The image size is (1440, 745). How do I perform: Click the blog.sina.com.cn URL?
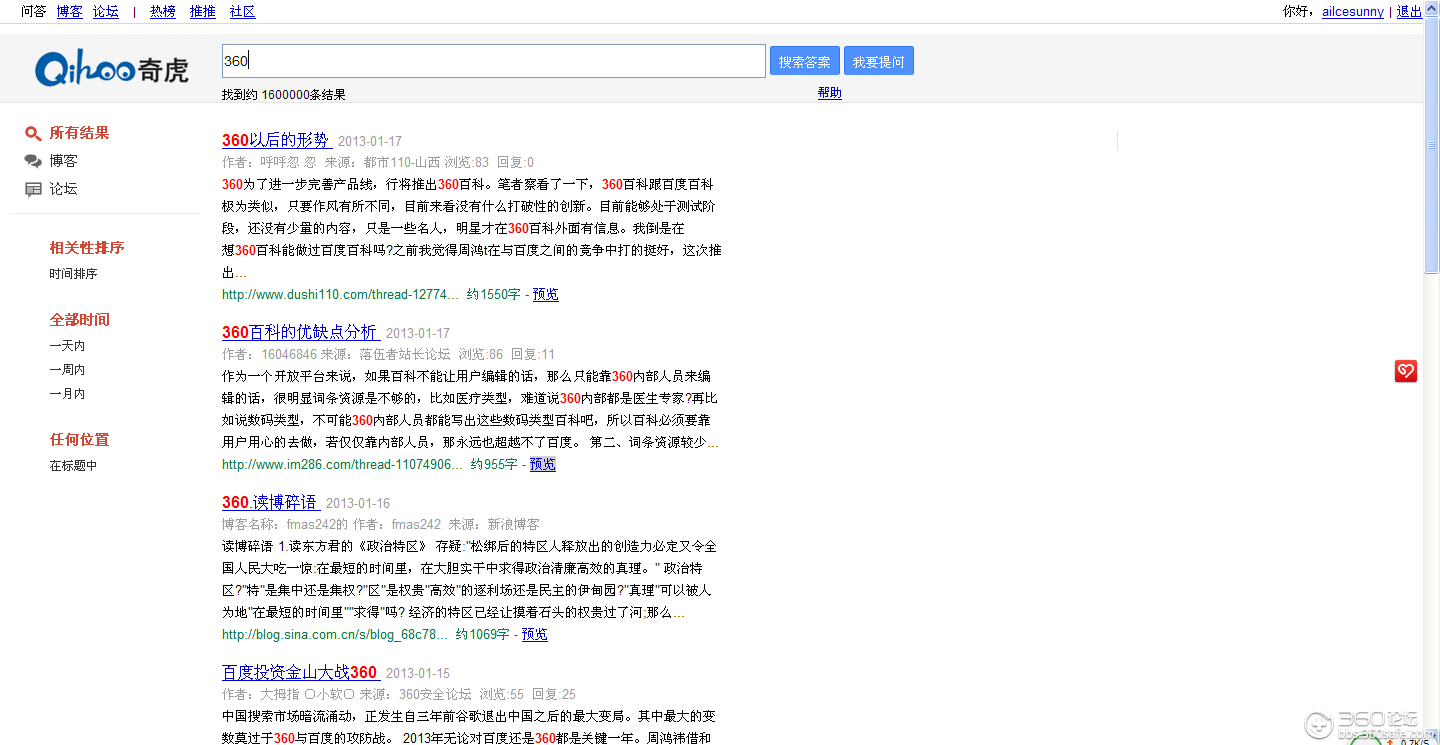tap(335, 635)
